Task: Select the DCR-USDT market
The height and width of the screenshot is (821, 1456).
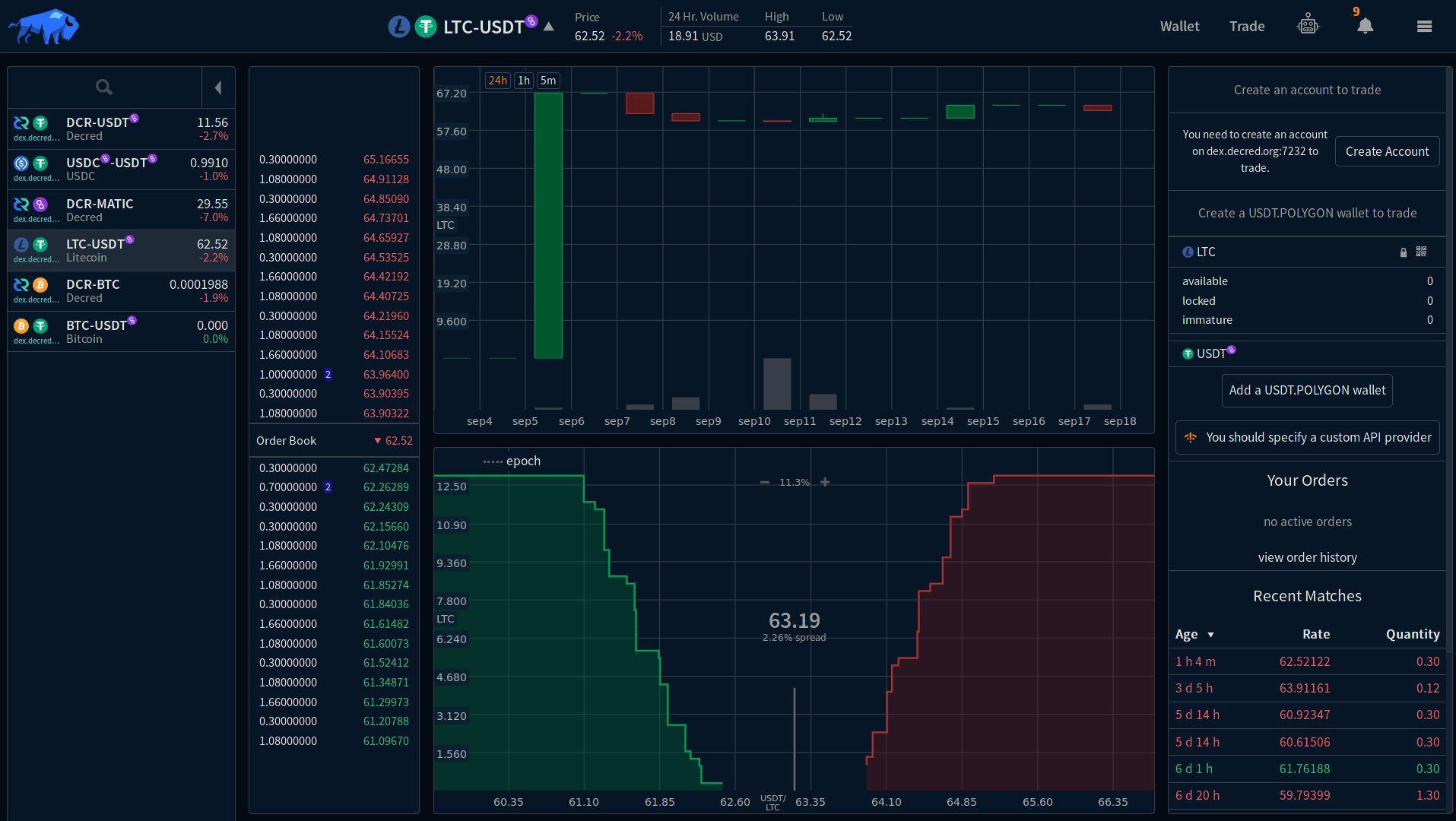Action: click(x=121, y=128)
